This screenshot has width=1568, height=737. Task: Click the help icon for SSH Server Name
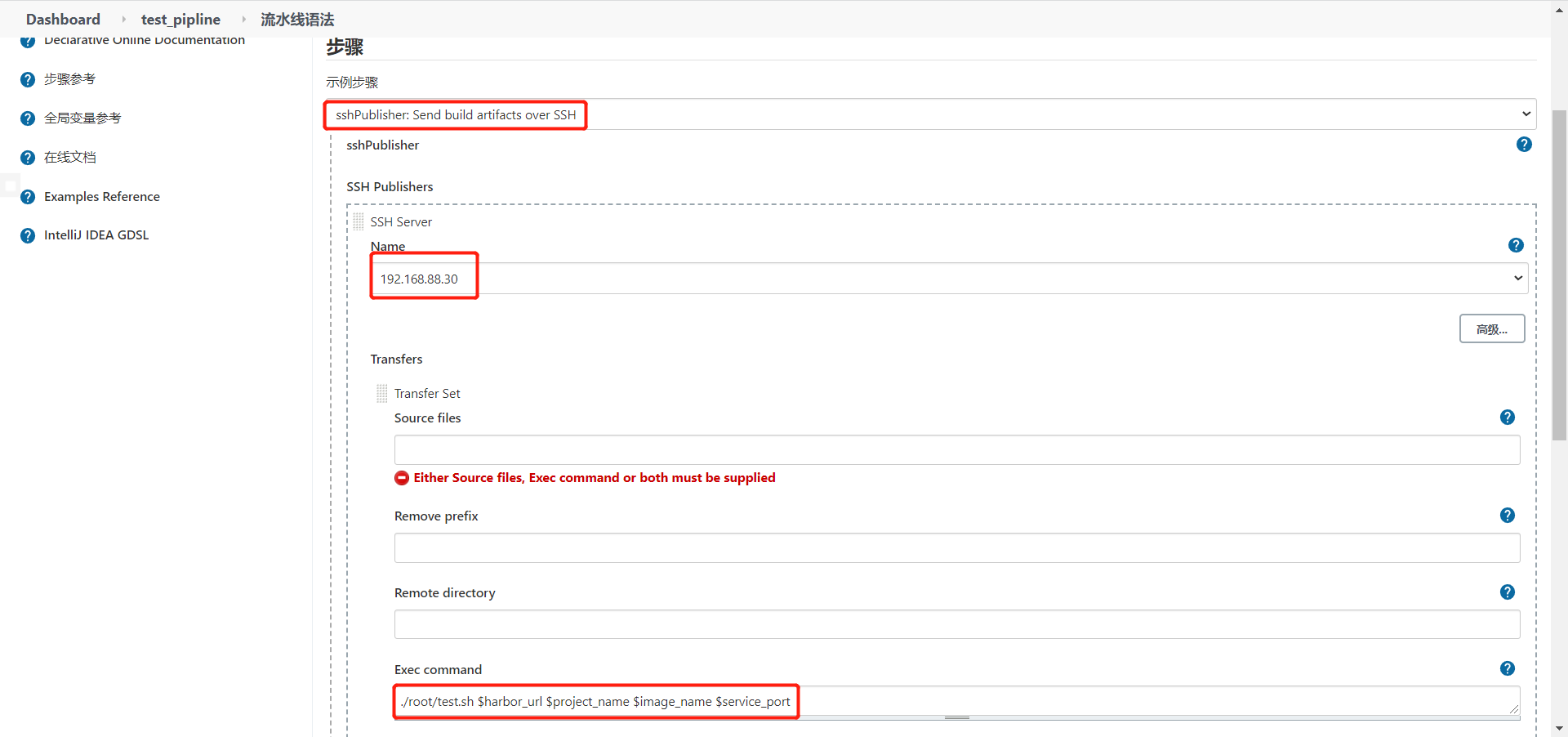pyautogui.click(x=1516, y=245)
